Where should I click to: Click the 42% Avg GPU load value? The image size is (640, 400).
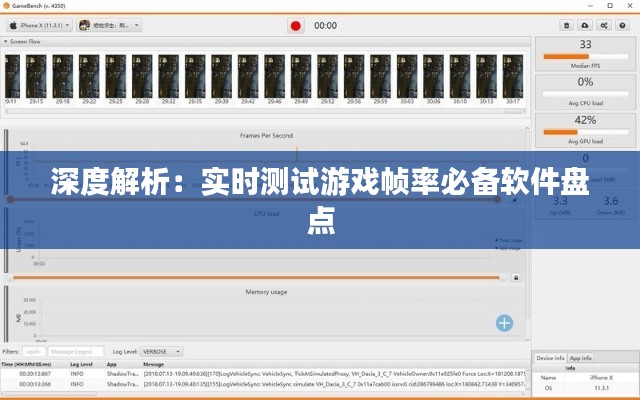tap(585, 120)
